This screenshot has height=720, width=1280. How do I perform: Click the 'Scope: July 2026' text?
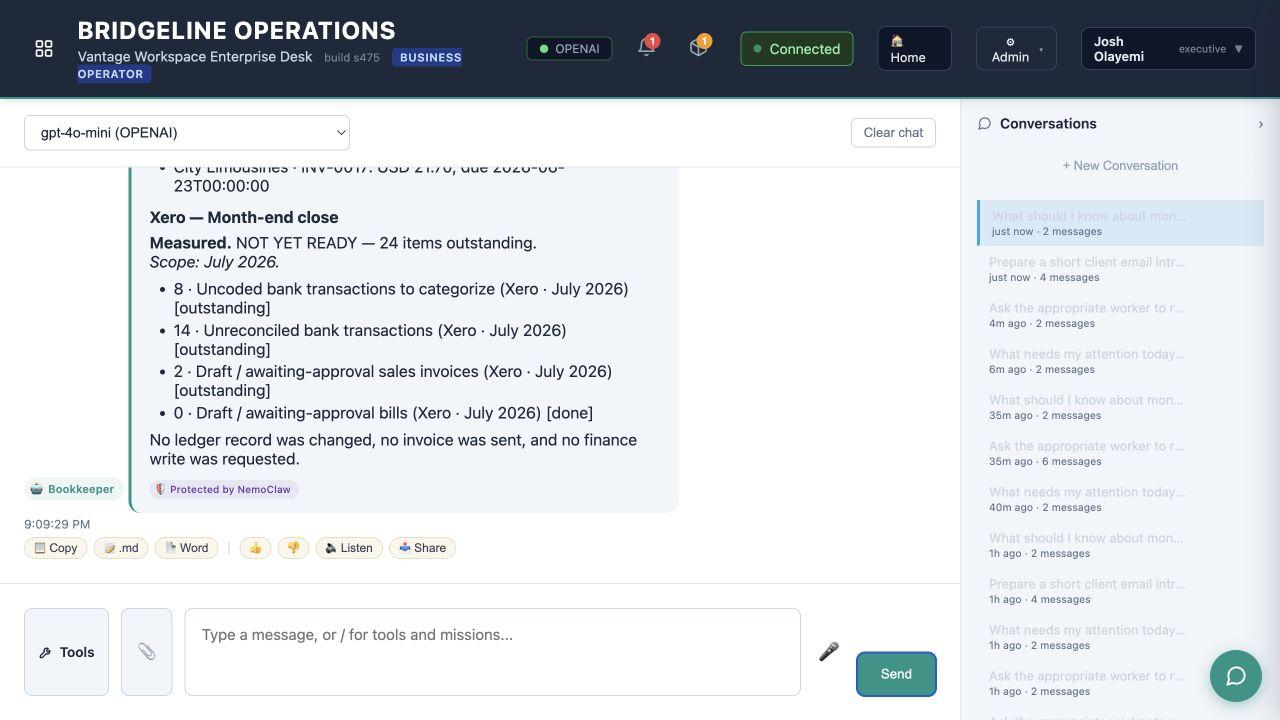pos(214,262)
